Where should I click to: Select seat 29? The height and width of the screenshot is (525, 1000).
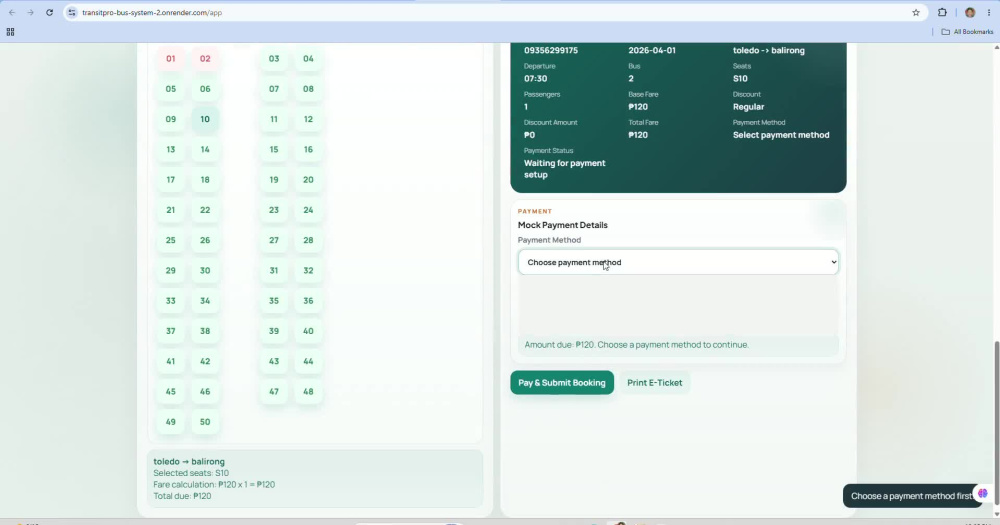tap(170, 270)
